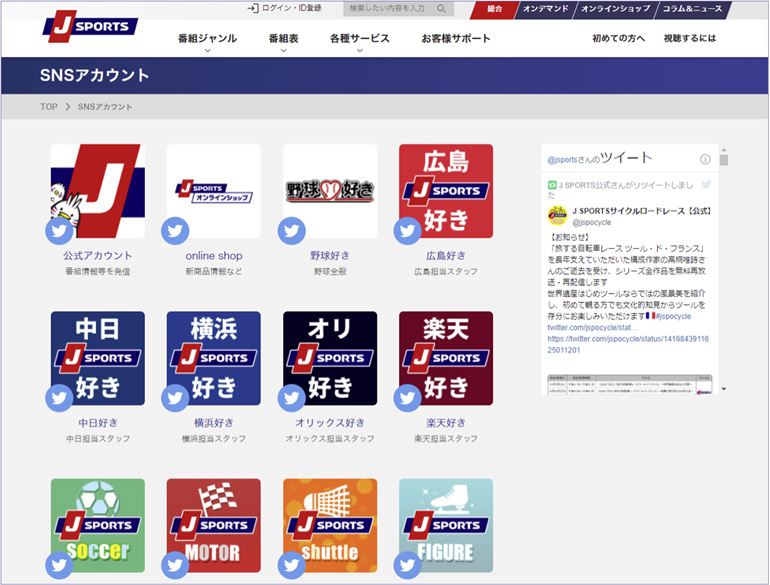Click the Twitter bird icon in tweet card
770x585 pixels.
(x=706, y=184)
